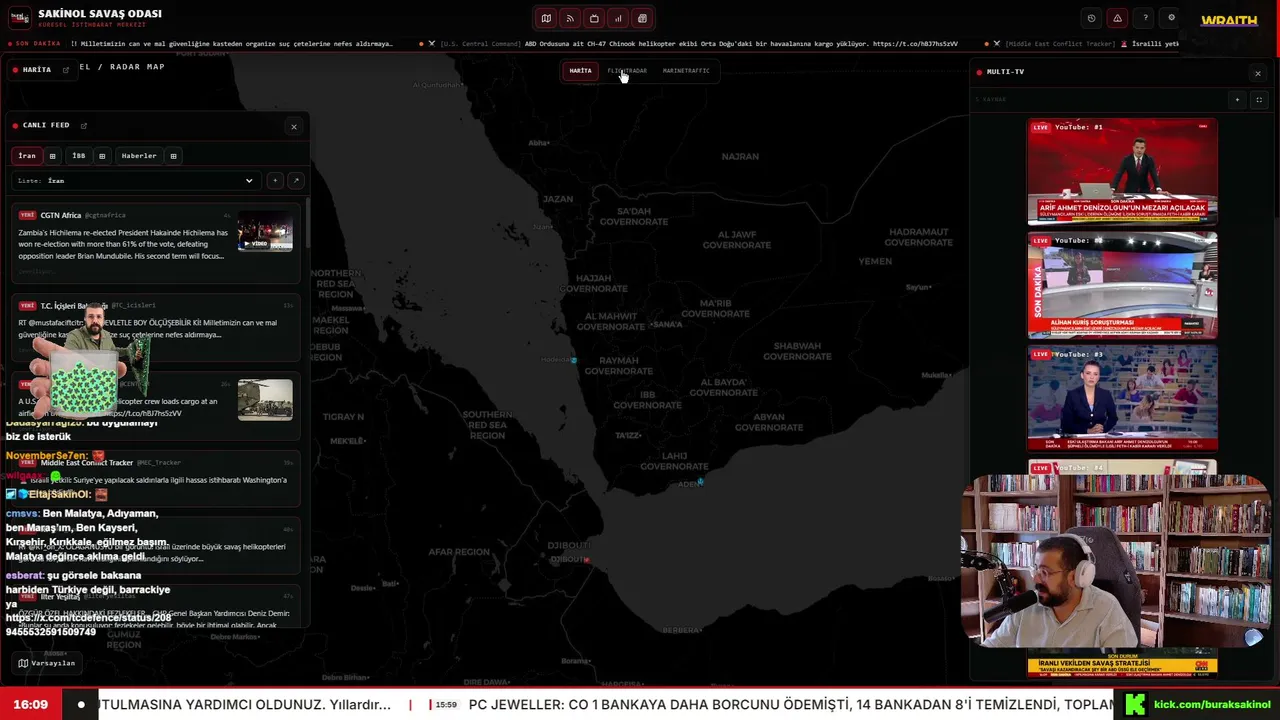The width and height of the screenshot is (1280, 720).
Task: Open the newspaper icon in top toolbar
Action: [x=642, y=18]
